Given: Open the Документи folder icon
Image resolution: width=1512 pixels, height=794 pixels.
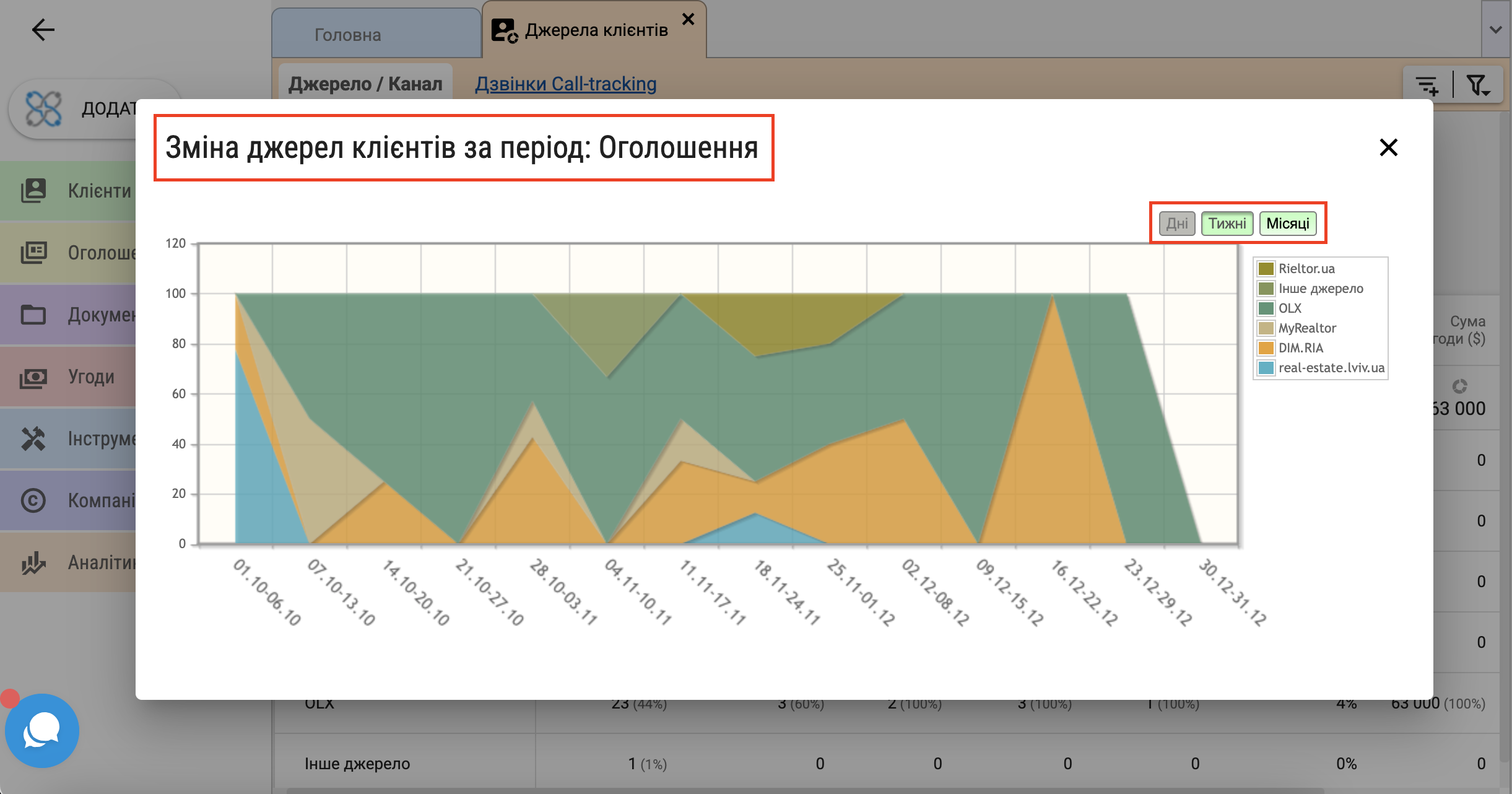Looking at the screenshot, I should (x=33, y=315).
